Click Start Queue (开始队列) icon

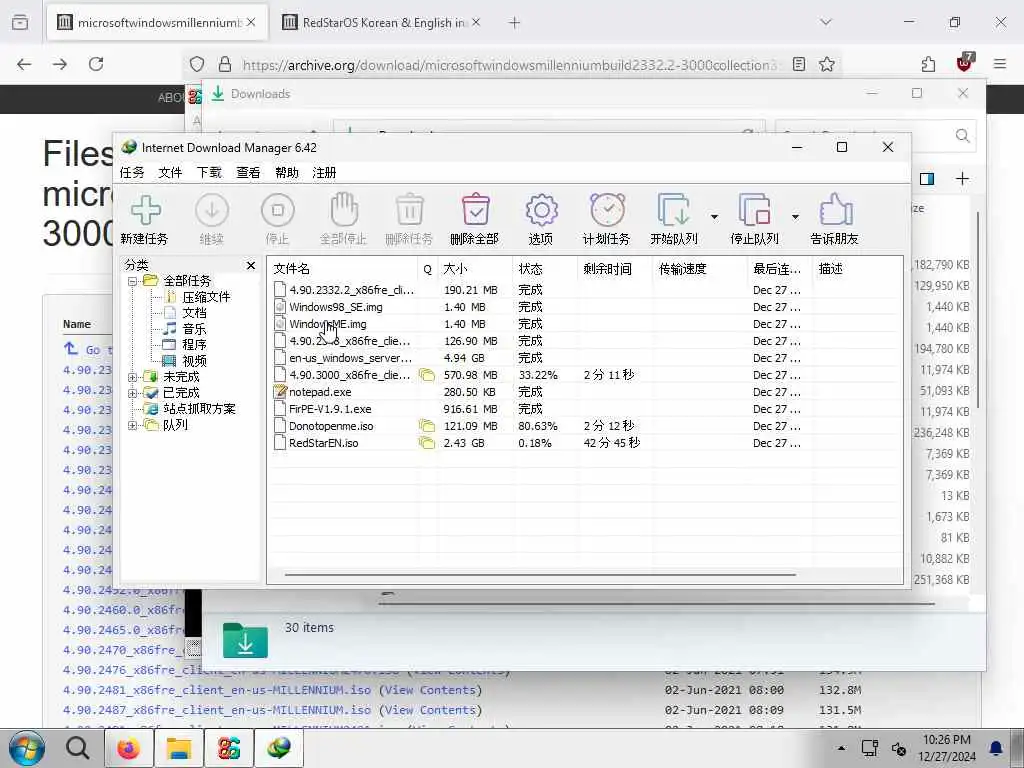pyautogui.click(x=673, y=210)
